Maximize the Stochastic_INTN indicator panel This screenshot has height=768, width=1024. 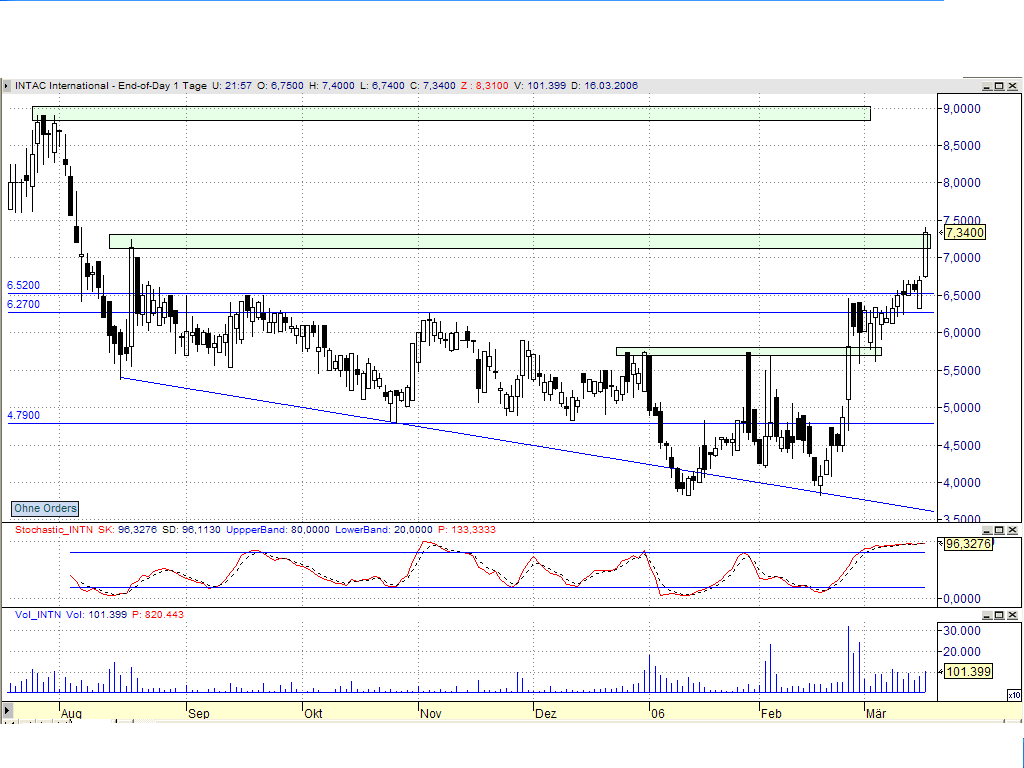click(x=999, y=531)
